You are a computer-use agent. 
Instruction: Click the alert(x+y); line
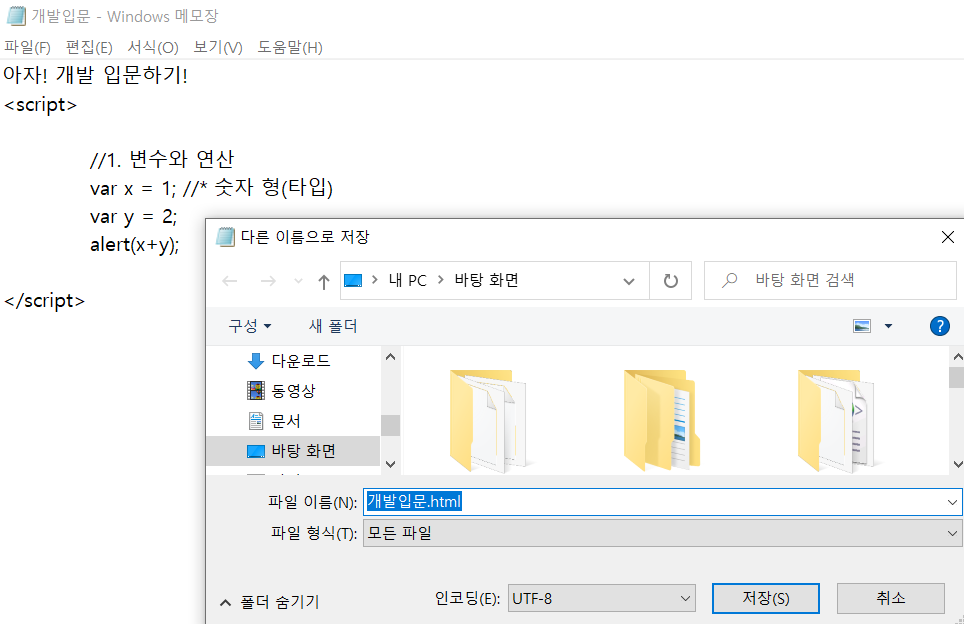(x=135, y=245)
